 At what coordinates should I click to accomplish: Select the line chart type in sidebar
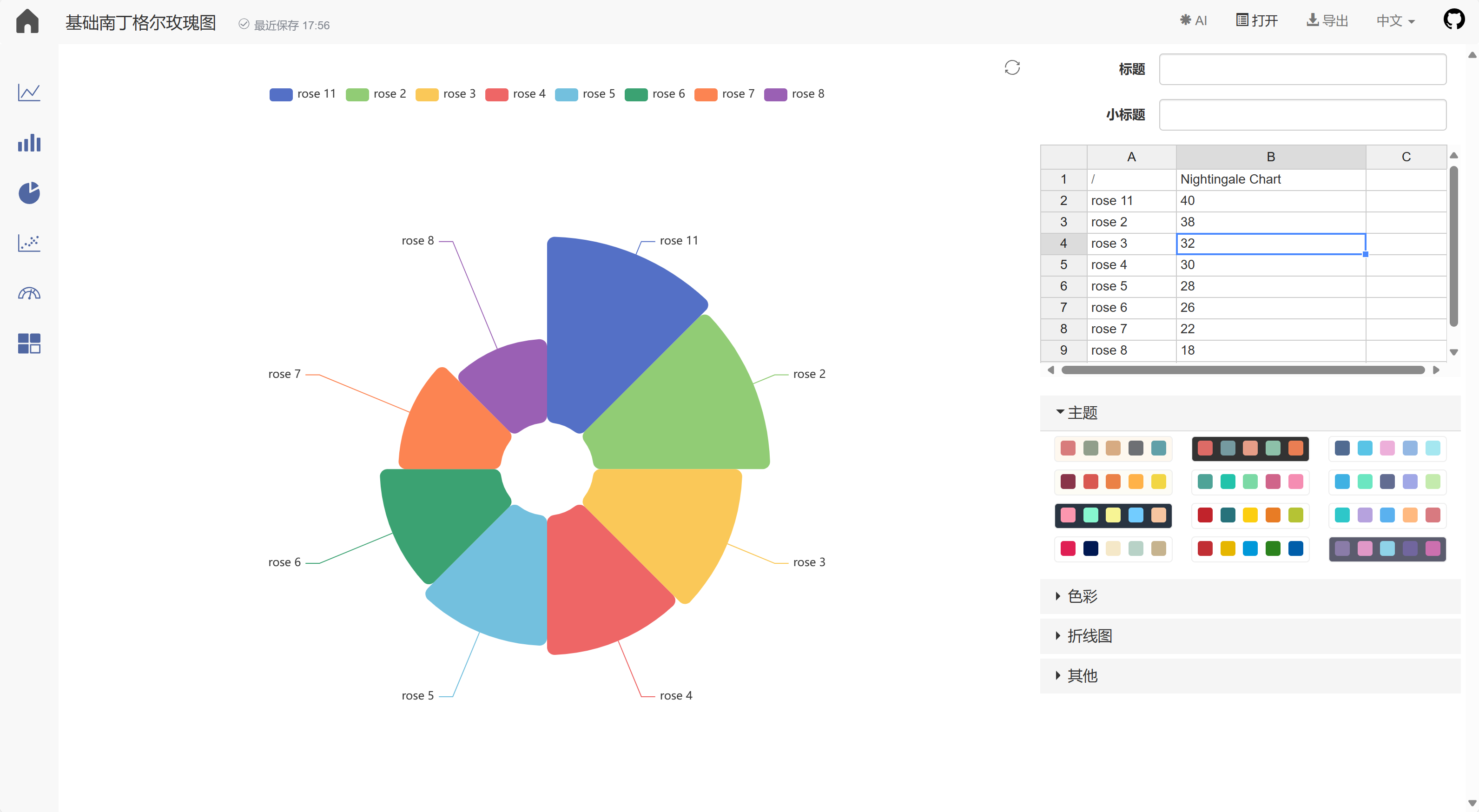tap(29, 92)
